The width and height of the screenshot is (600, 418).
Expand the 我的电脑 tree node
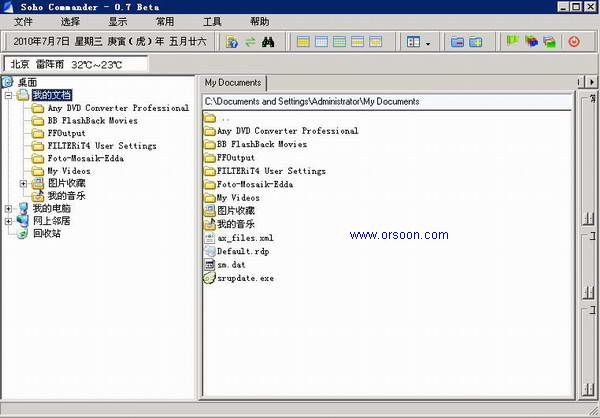coord(9,208)
